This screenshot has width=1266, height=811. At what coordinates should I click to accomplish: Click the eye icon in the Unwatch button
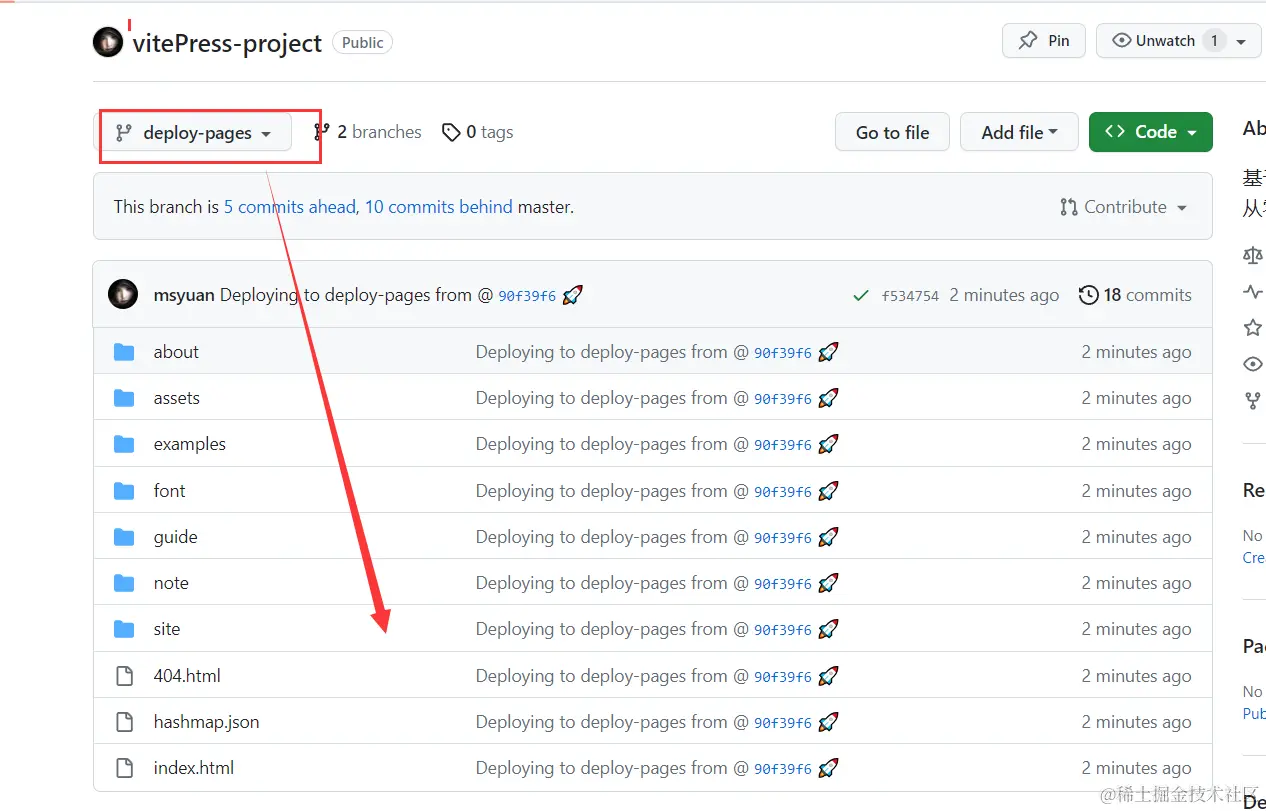click(x=1121, y=41)
